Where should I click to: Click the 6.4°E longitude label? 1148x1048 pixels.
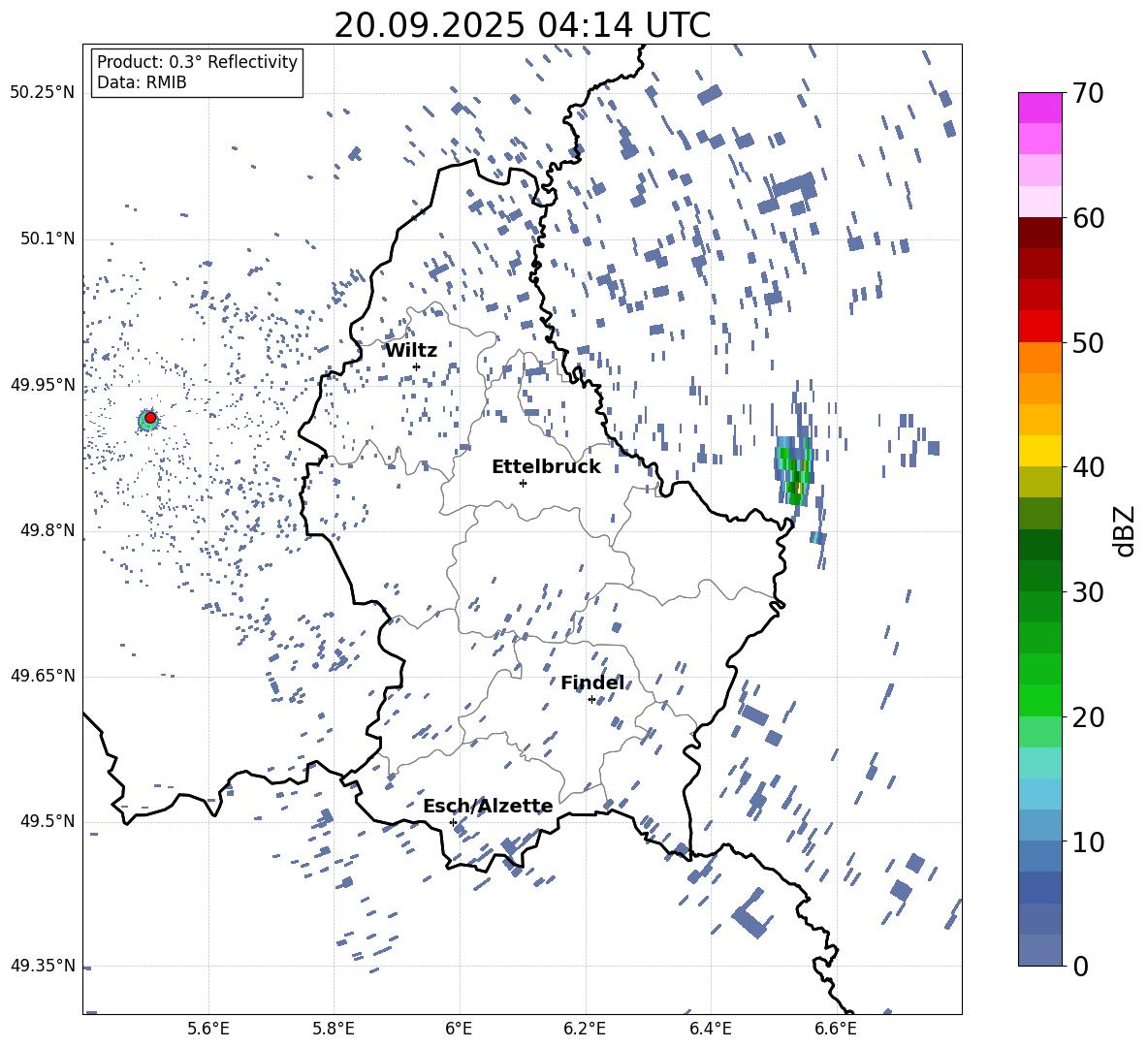click(711, 1029)
